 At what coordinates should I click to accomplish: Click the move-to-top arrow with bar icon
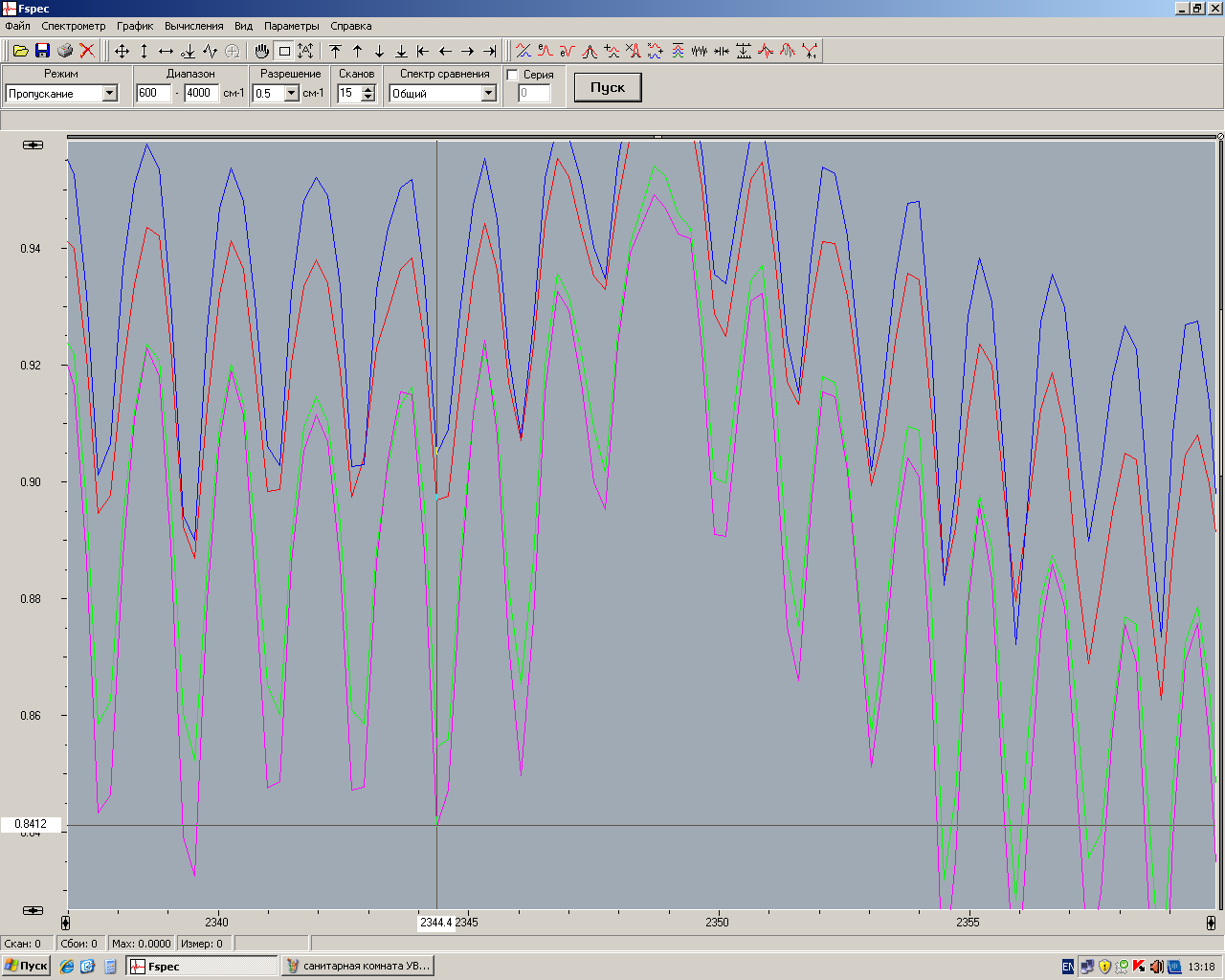click(336, 51)
